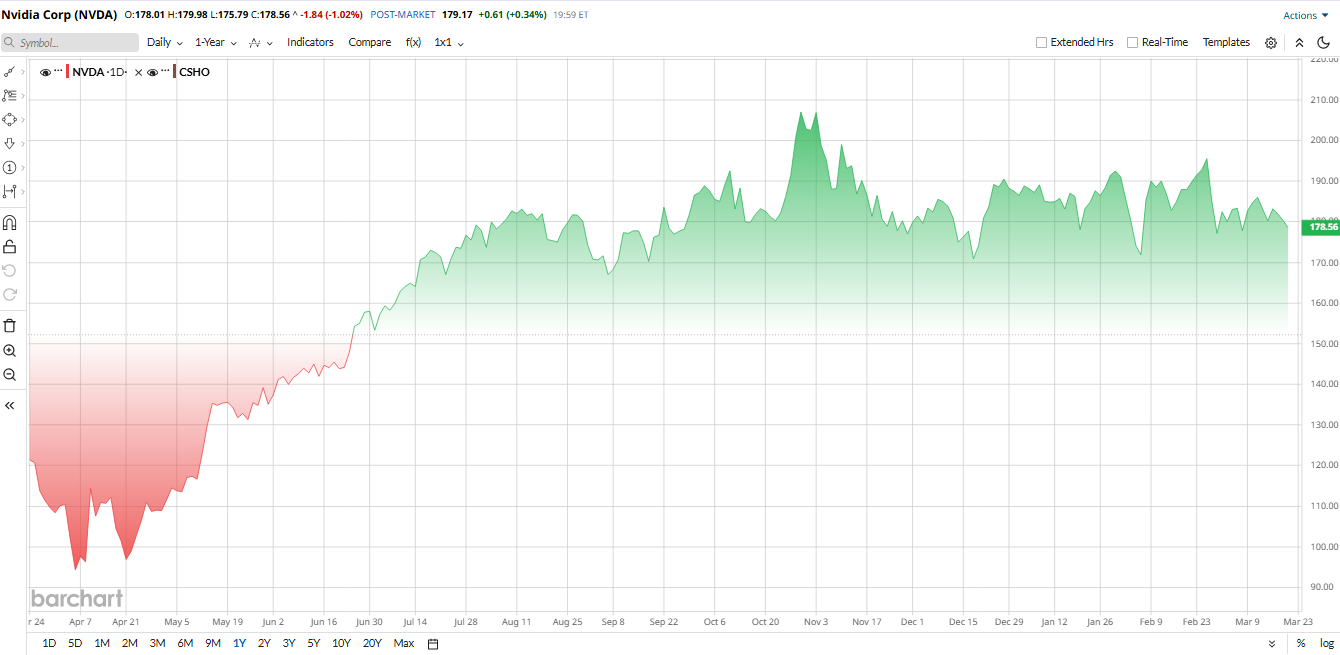Select the 2M range

click(x=130, y=643)
